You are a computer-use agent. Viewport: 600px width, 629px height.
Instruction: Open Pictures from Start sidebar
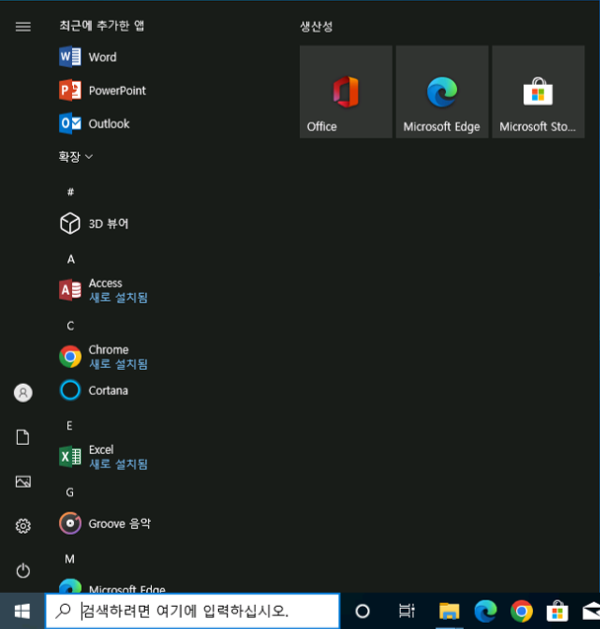[x=23, y=481]
